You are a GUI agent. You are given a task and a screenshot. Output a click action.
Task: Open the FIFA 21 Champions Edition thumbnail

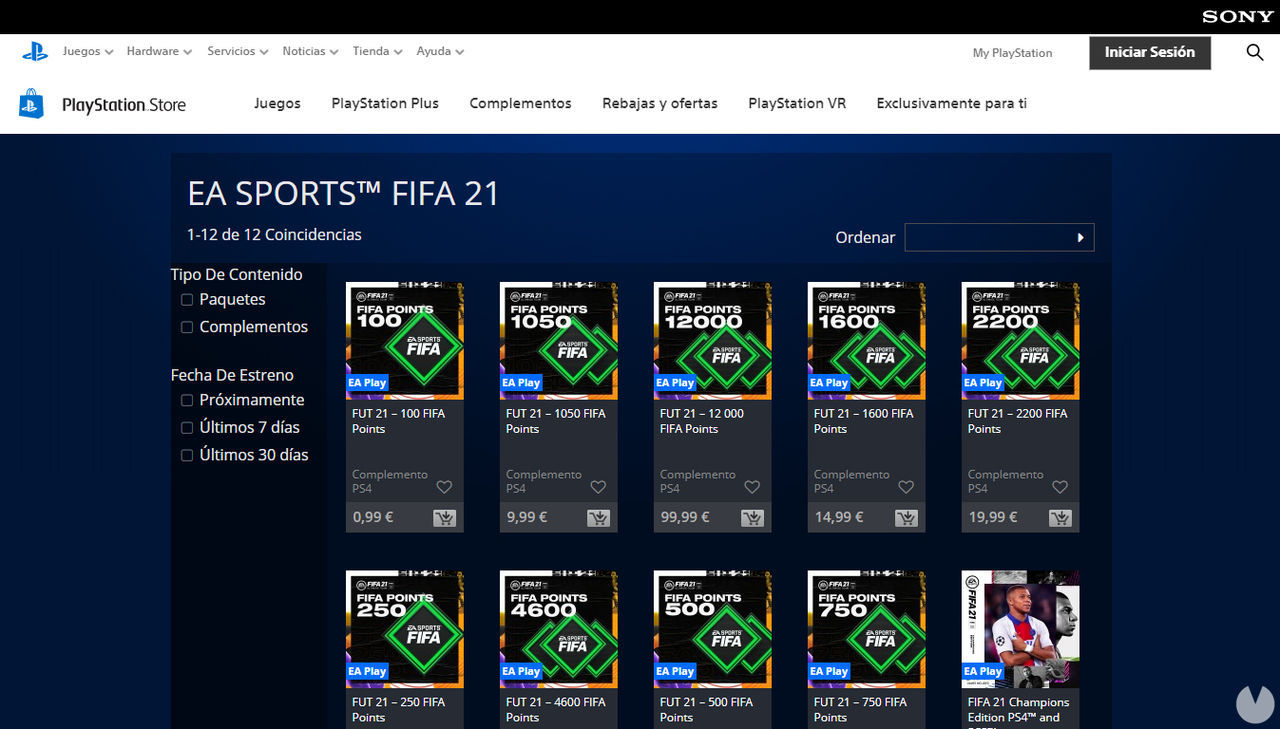click(1020, 629)
